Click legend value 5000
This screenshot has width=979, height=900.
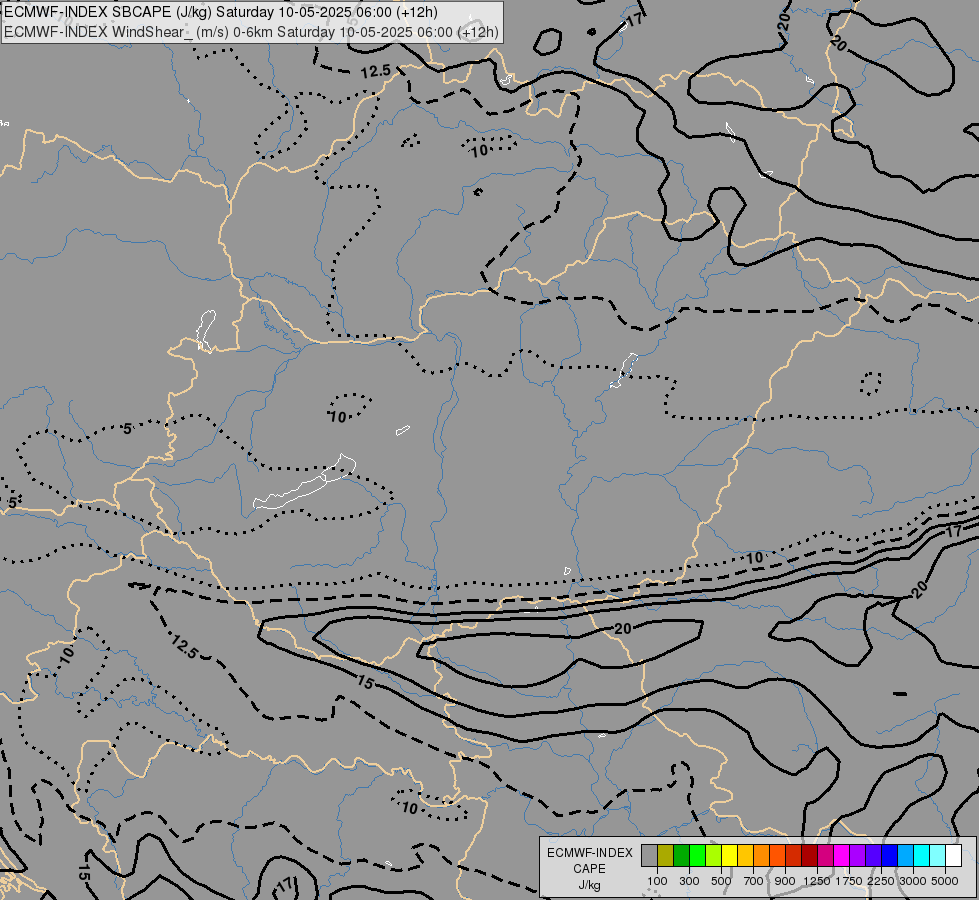(945, 881)
